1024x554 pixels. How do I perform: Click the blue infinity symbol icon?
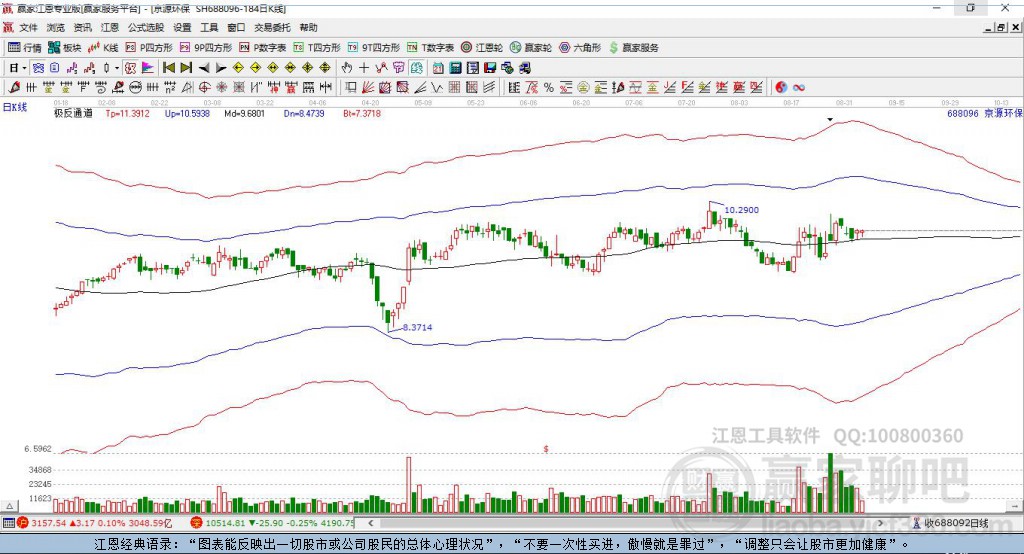[798, 87]
